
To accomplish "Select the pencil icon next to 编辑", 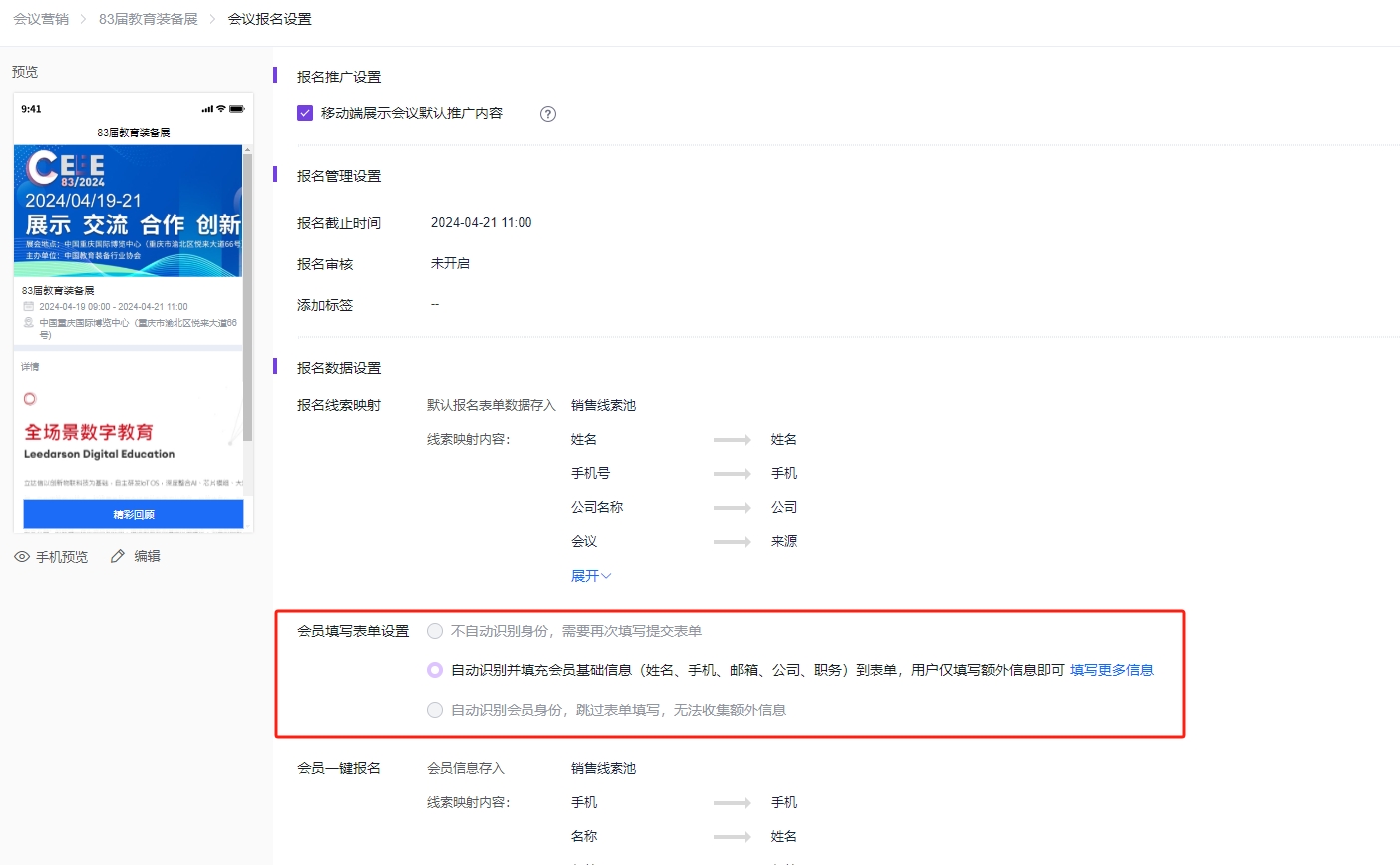I will (x=117, y=556).
